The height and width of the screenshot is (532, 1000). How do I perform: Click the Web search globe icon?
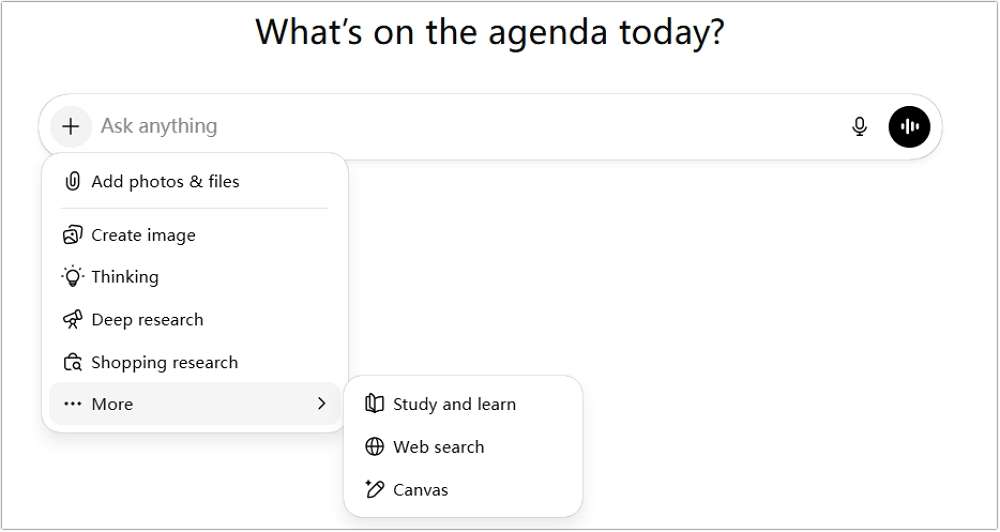375,447
